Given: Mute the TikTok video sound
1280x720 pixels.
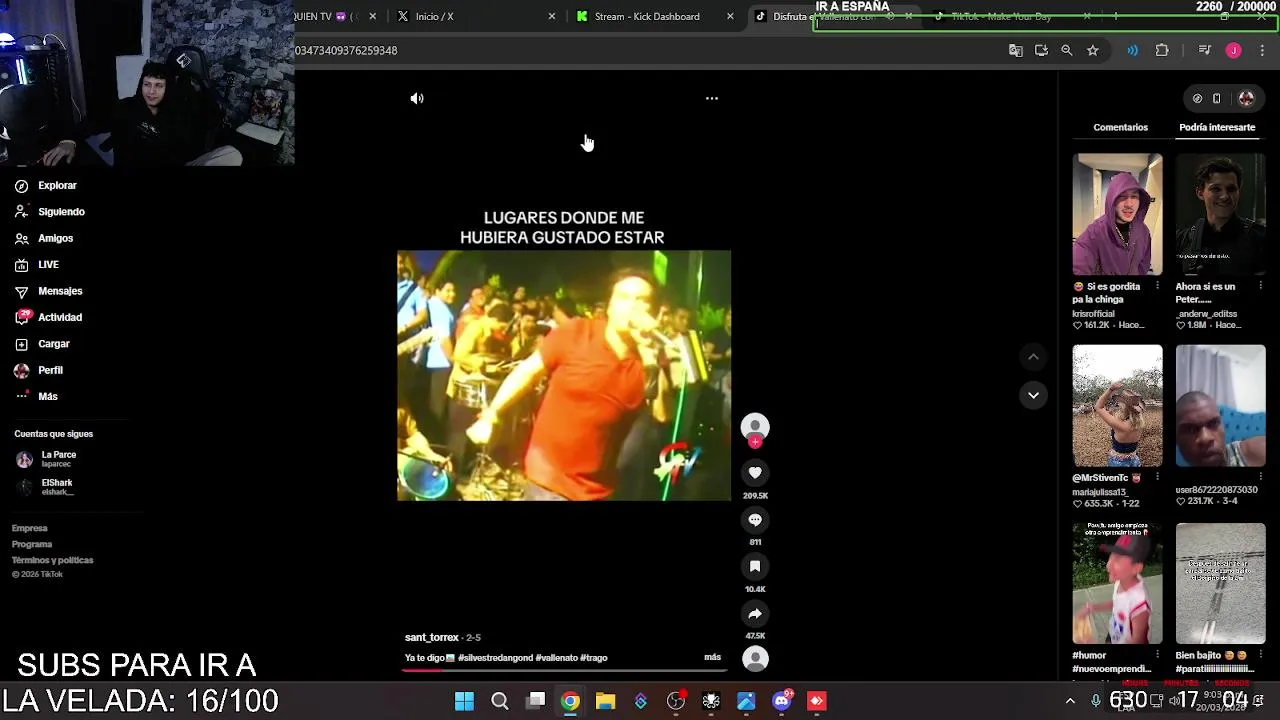Looking at the screenshot, I should [x=417, y=98].
